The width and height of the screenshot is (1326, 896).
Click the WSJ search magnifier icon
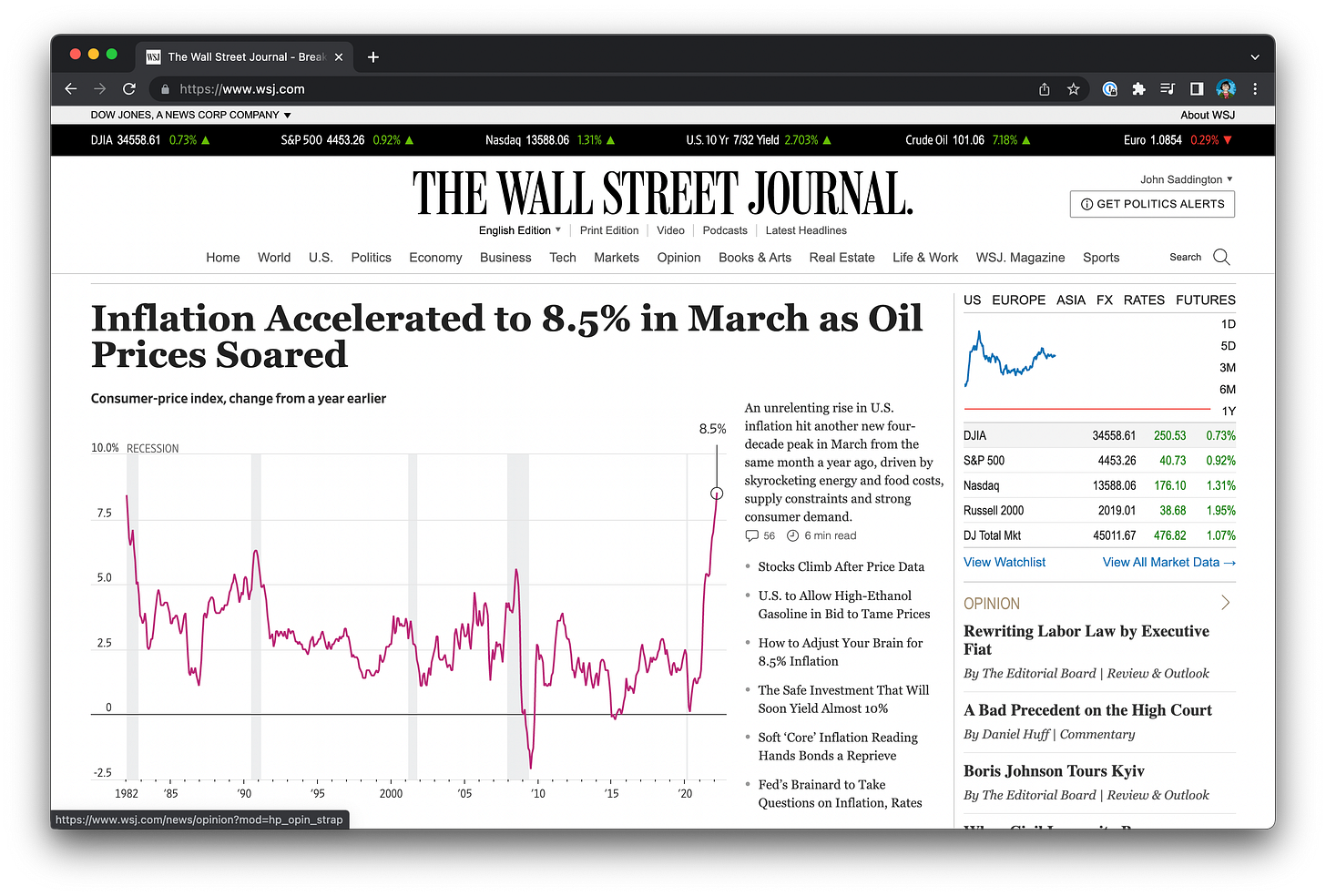pyautogui.click(x=1222, y=257)
